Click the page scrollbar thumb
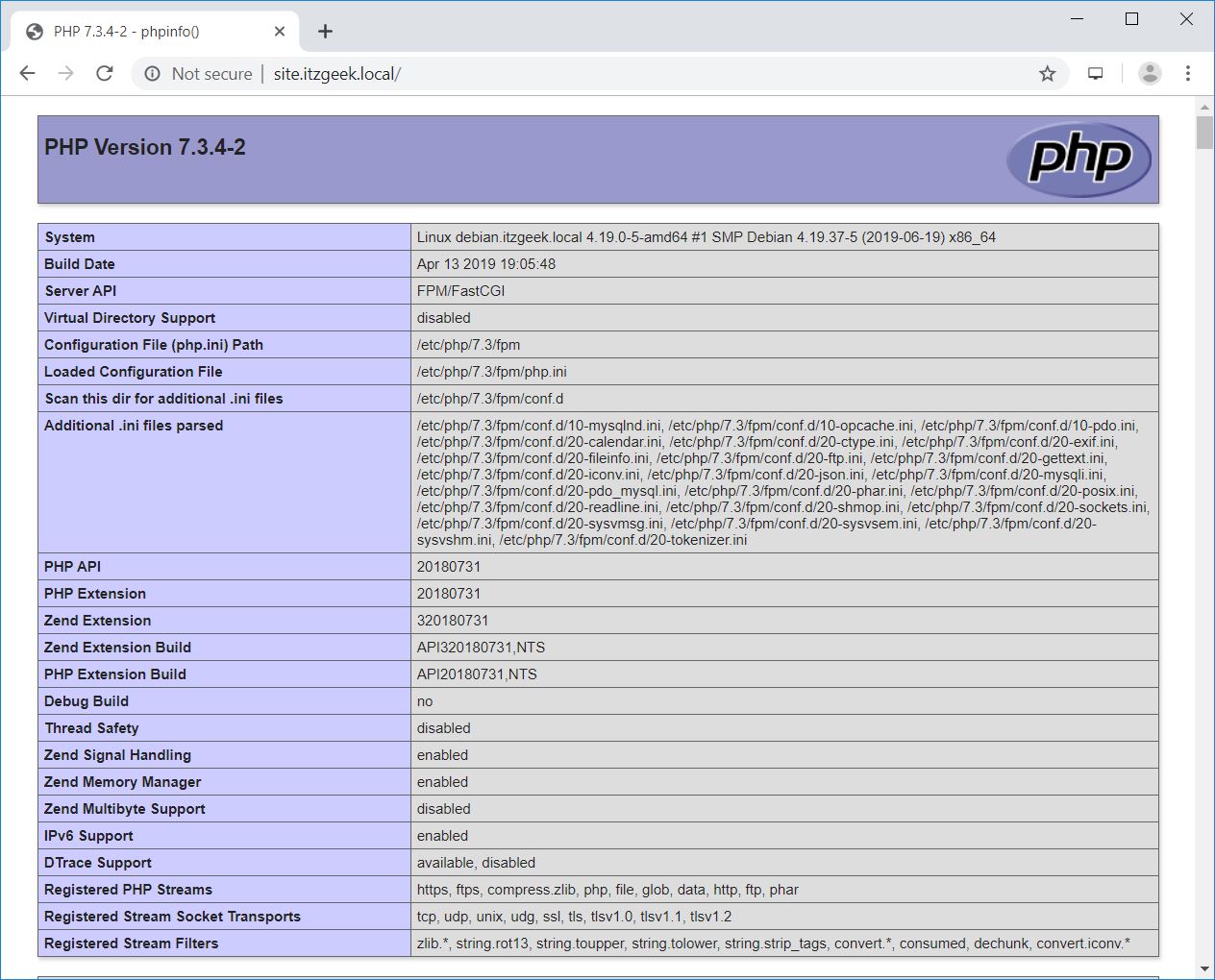 [x=1204, y=132]
